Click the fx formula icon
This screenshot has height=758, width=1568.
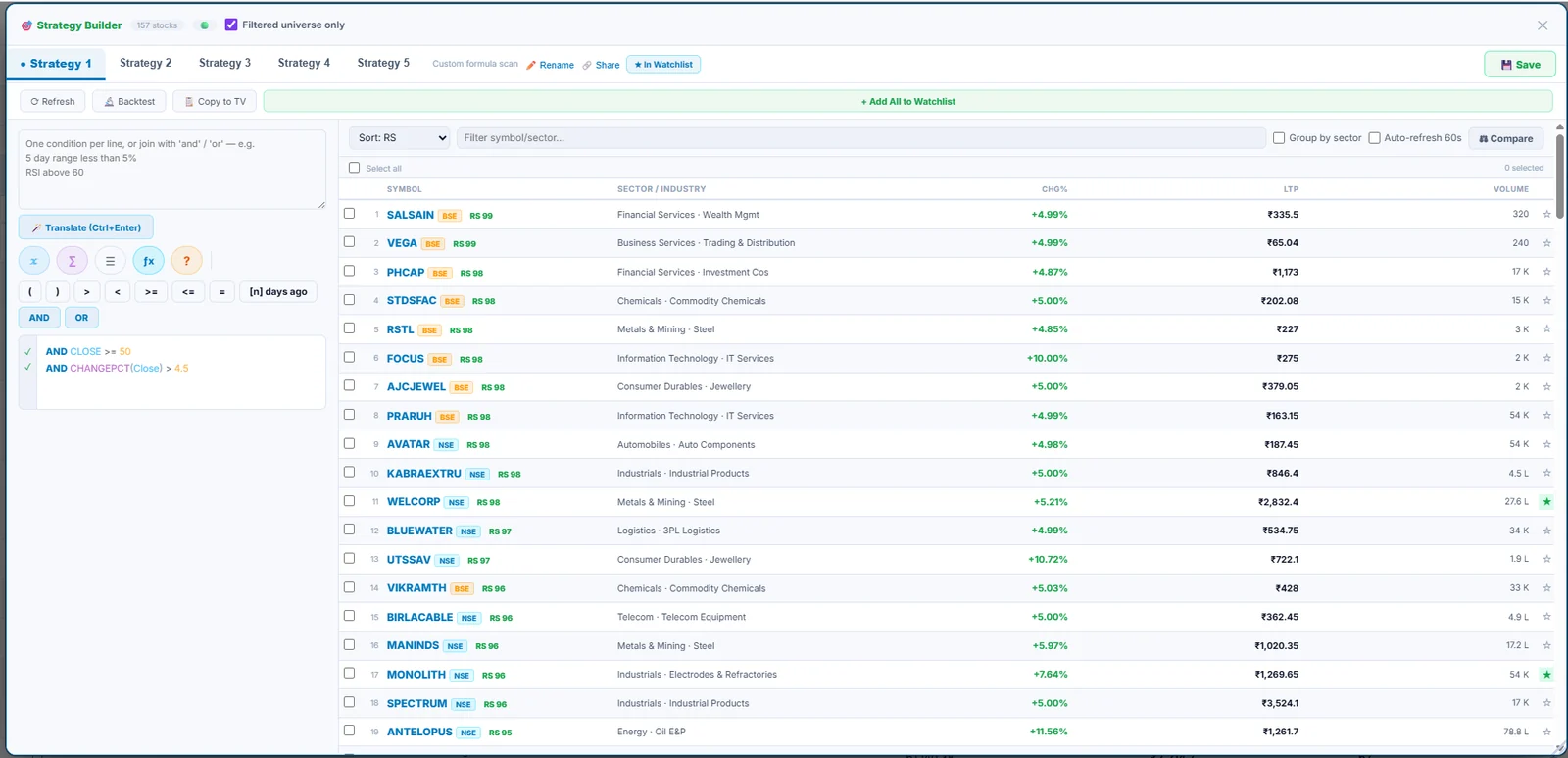coord(148,261)
